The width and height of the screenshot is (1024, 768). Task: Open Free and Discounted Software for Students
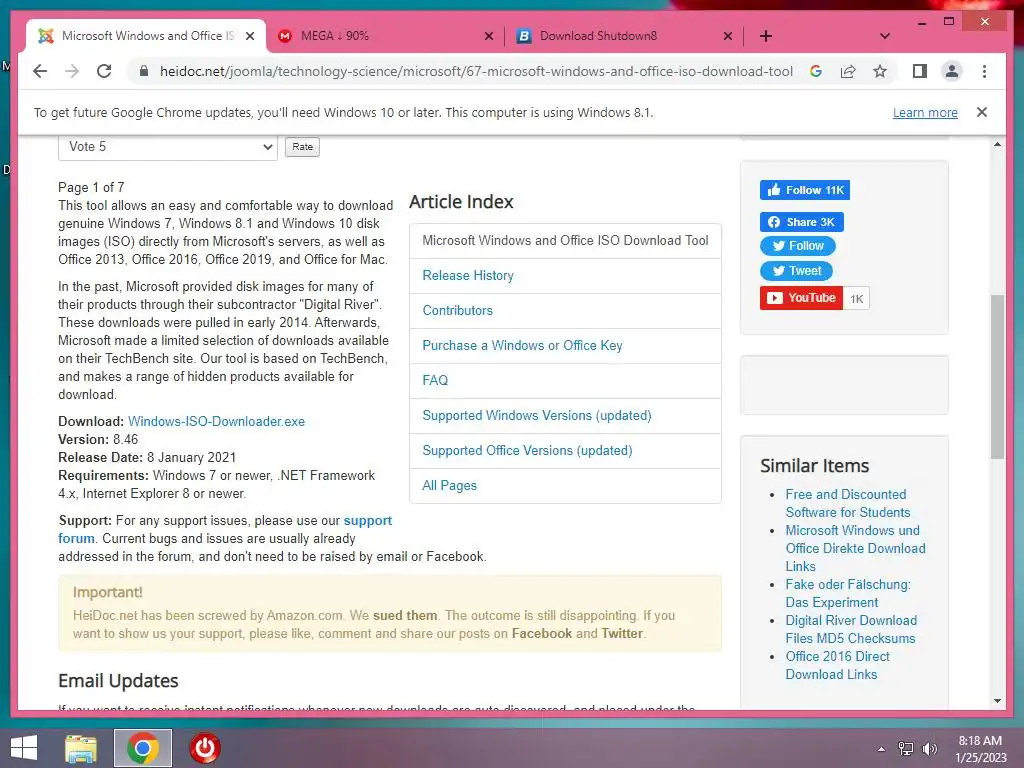848,504
